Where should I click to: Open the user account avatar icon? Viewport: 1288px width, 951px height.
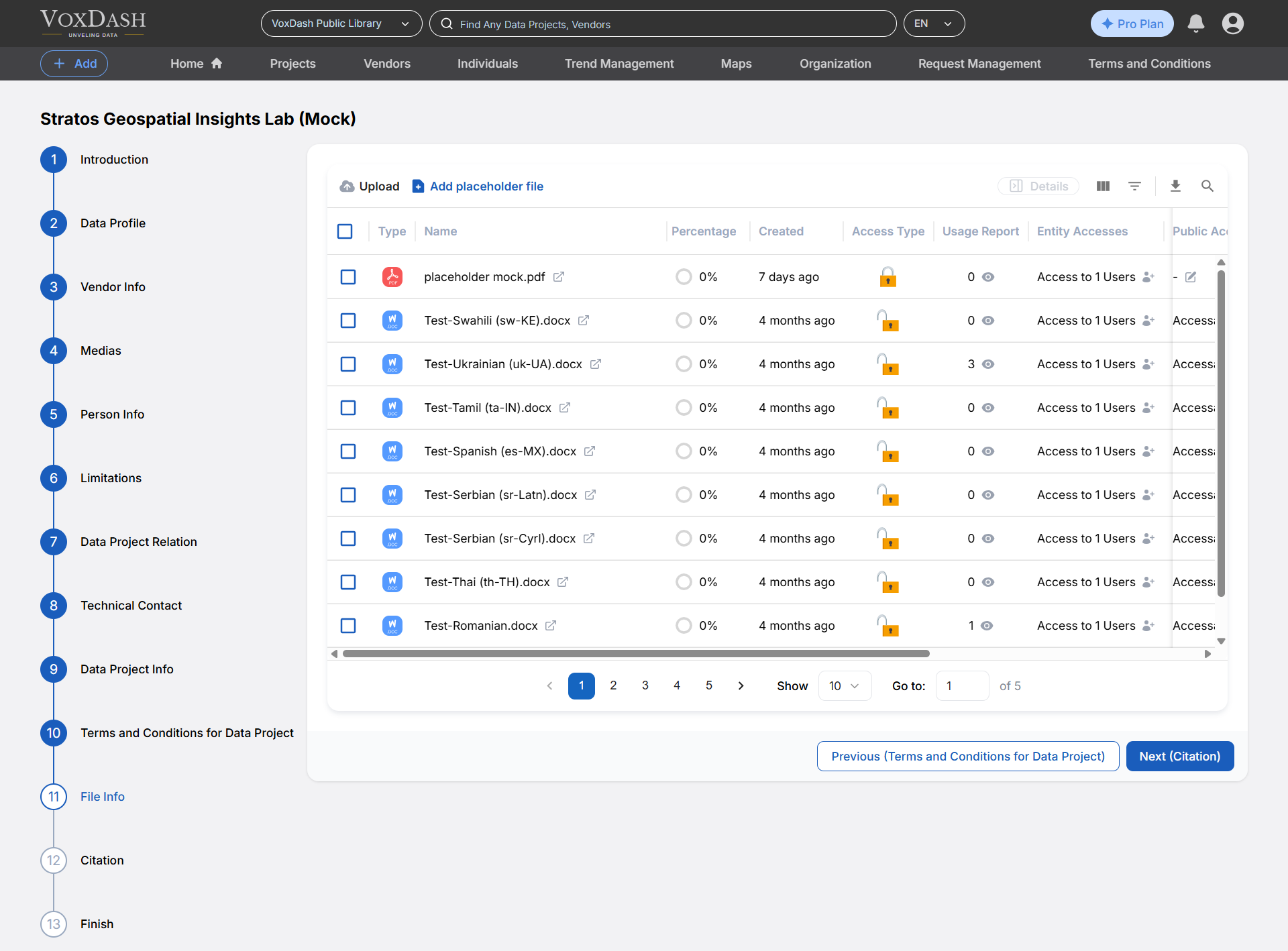(x=1232, y=23)
